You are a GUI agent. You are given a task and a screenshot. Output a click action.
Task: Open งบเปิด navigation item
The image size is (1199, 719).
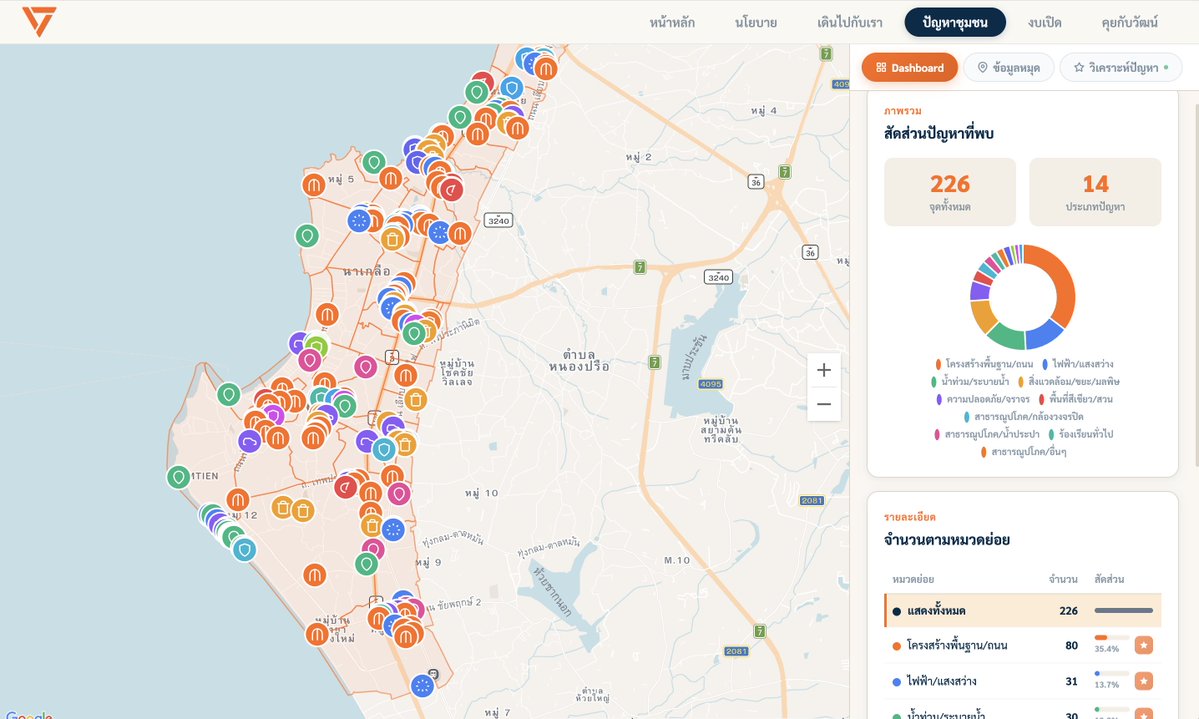pyautogui.click(x=1045, y=22)
